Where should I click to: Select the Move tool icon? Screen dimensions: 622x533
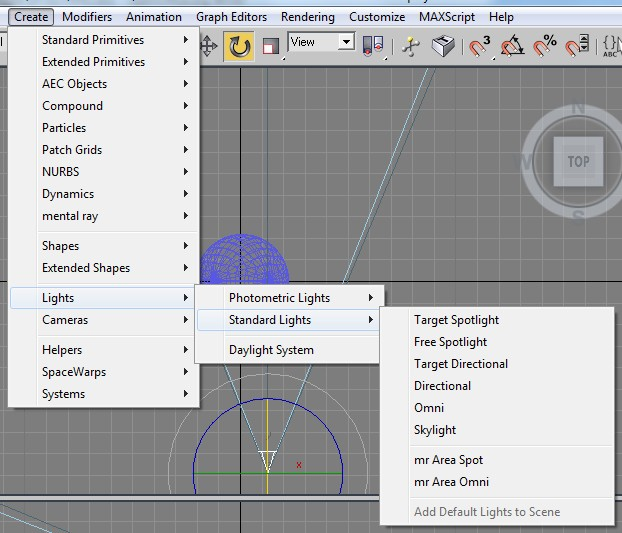tap(209, 46)
